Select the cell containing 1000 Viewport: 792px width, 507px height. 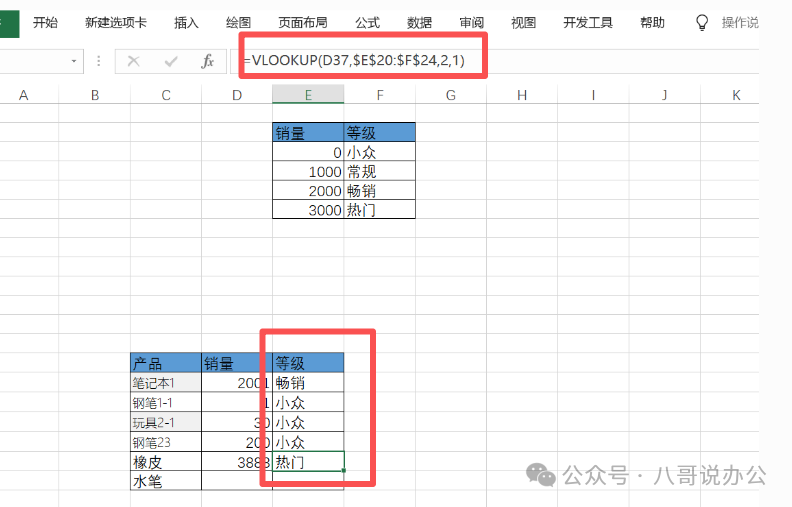coord(308,171)
